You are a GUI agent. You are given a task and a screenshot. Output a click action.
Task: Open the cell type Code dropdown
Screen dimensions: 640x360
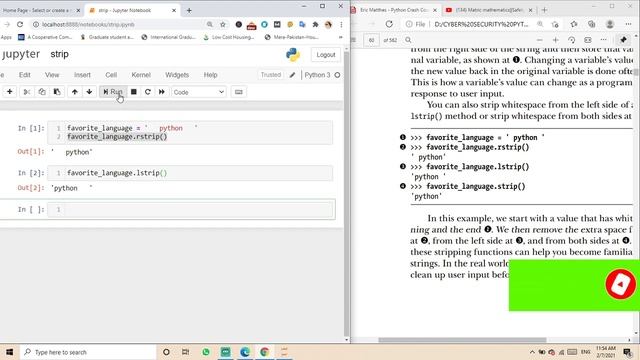point(199,92)
